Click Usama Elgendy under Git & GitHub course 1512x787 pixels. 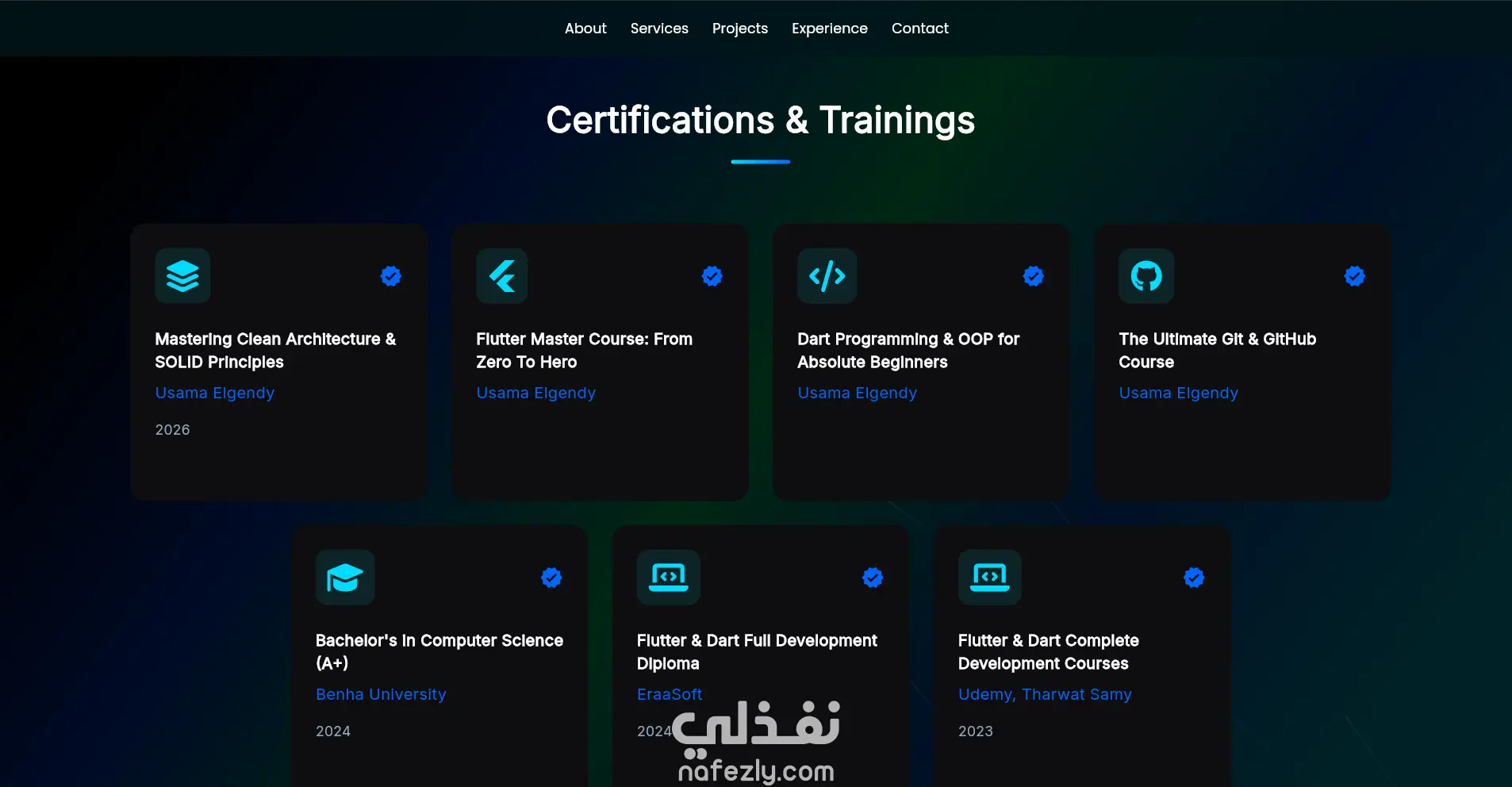pos(1179,393)
